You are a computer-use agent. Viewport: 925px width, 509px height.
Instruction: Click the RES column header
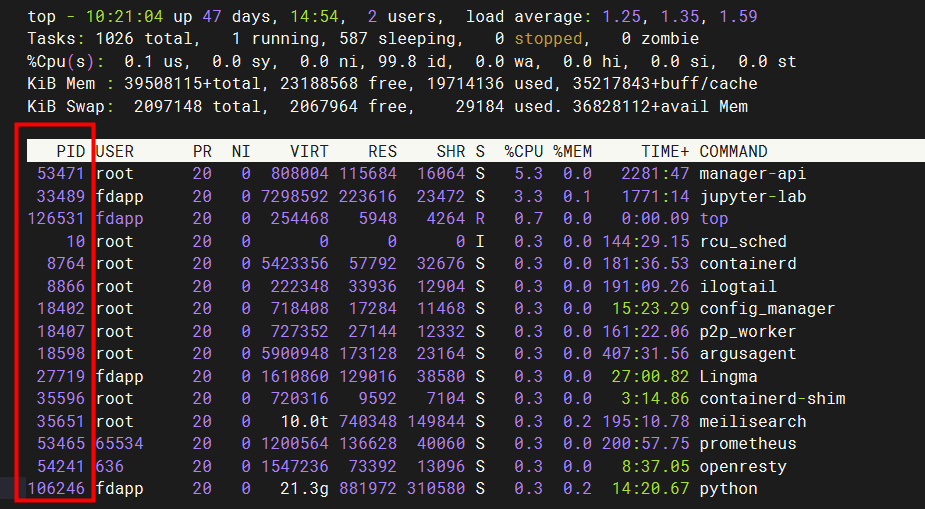click(x=382, y=152)
